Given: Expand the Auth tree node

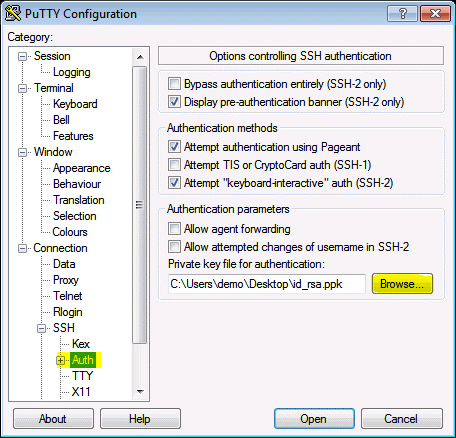Looking at the screenshot, I should pos(60,360).
